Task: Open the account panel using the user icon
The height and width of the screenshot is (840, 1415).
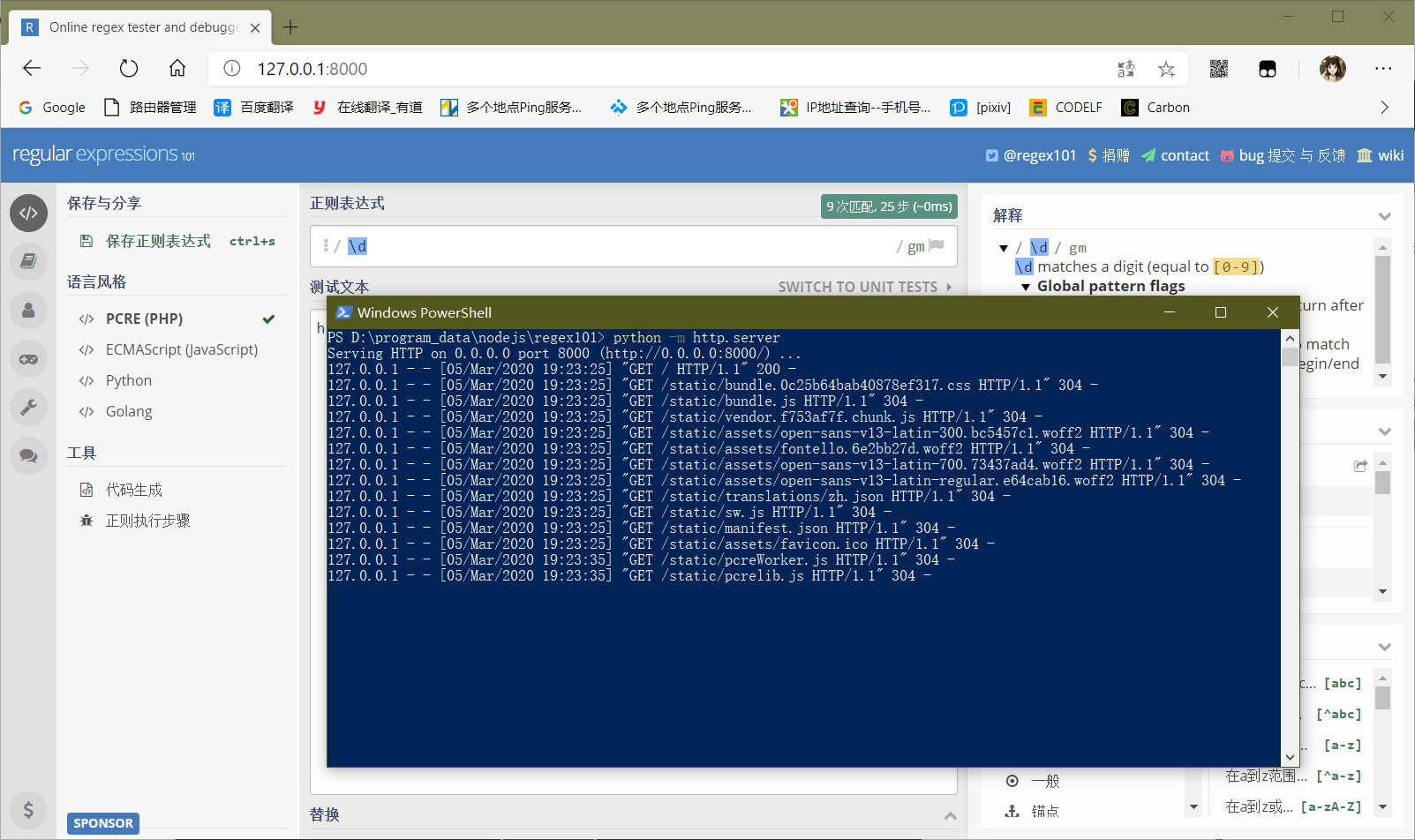Action: click(x=28, y=310)
